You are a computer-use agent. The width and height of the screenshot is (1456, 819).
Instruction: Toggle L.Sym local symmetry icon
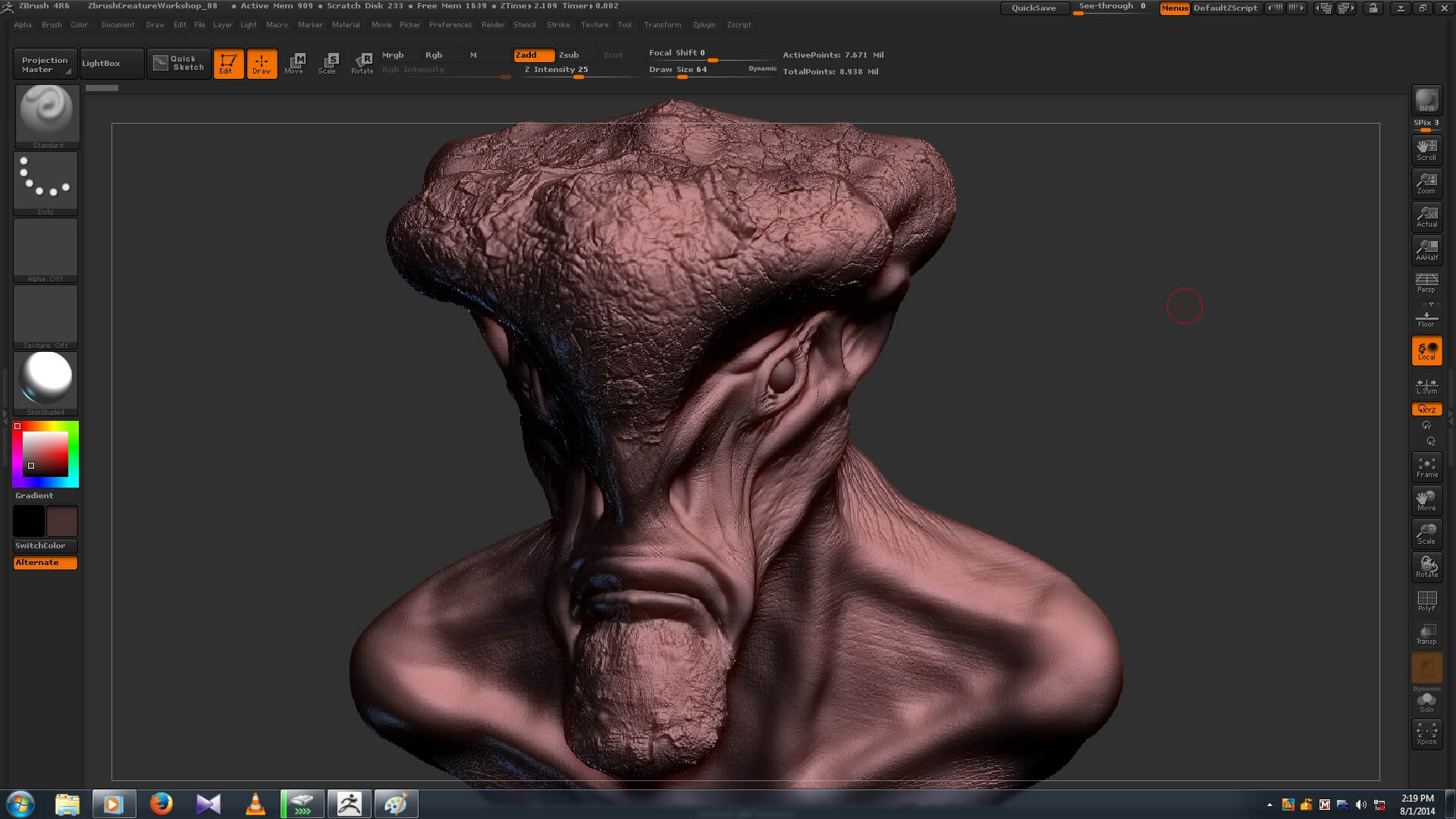coord(1426,386)
